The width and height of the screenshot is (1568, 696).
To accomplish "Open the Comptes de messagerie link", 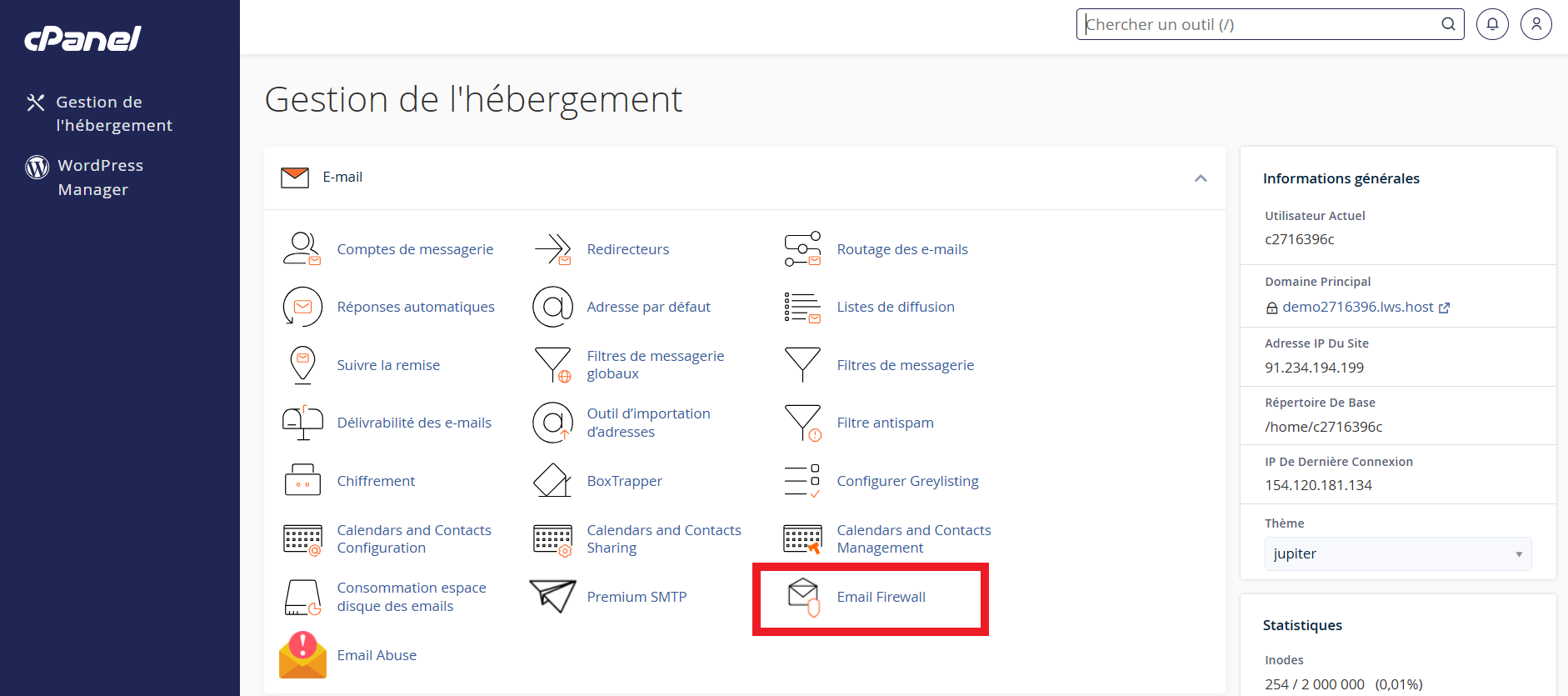I will click(x=415, y=249).
